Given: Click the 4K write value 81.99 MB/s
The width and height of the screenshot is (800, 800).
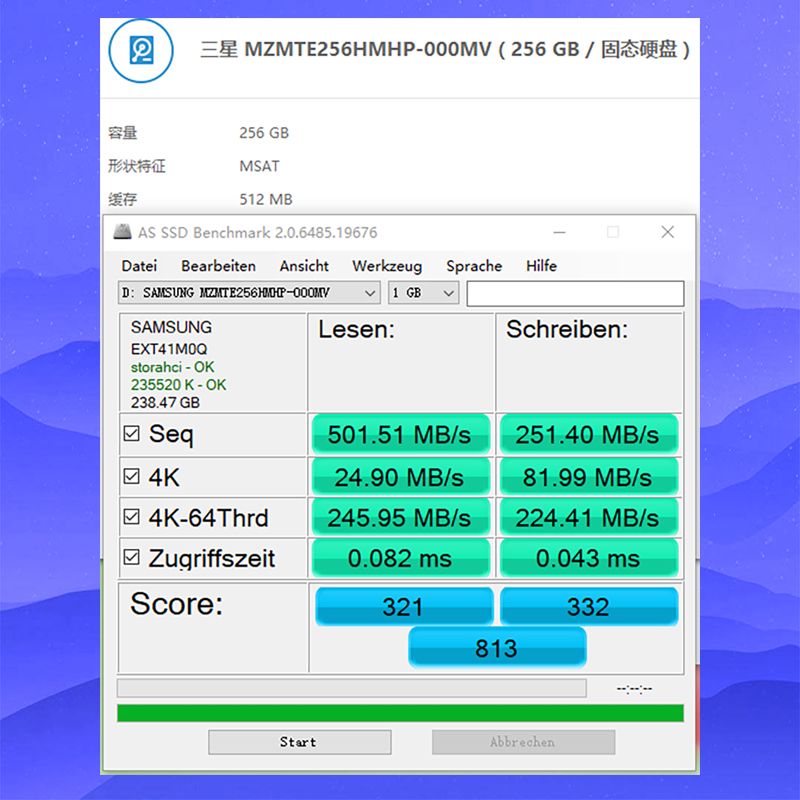Looking at the screenshot, I should [589, 477].
